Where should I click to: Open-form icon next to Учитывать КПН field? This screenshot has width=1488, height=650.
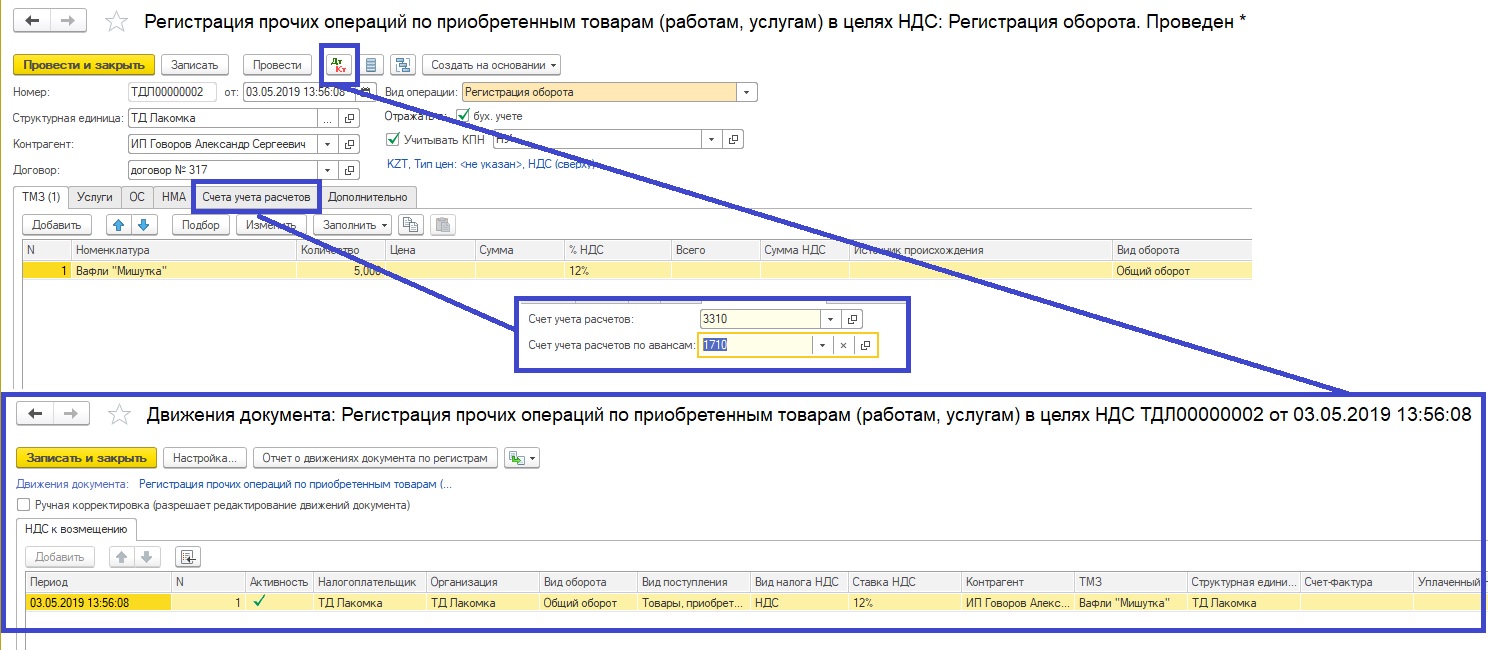(733, 140)
